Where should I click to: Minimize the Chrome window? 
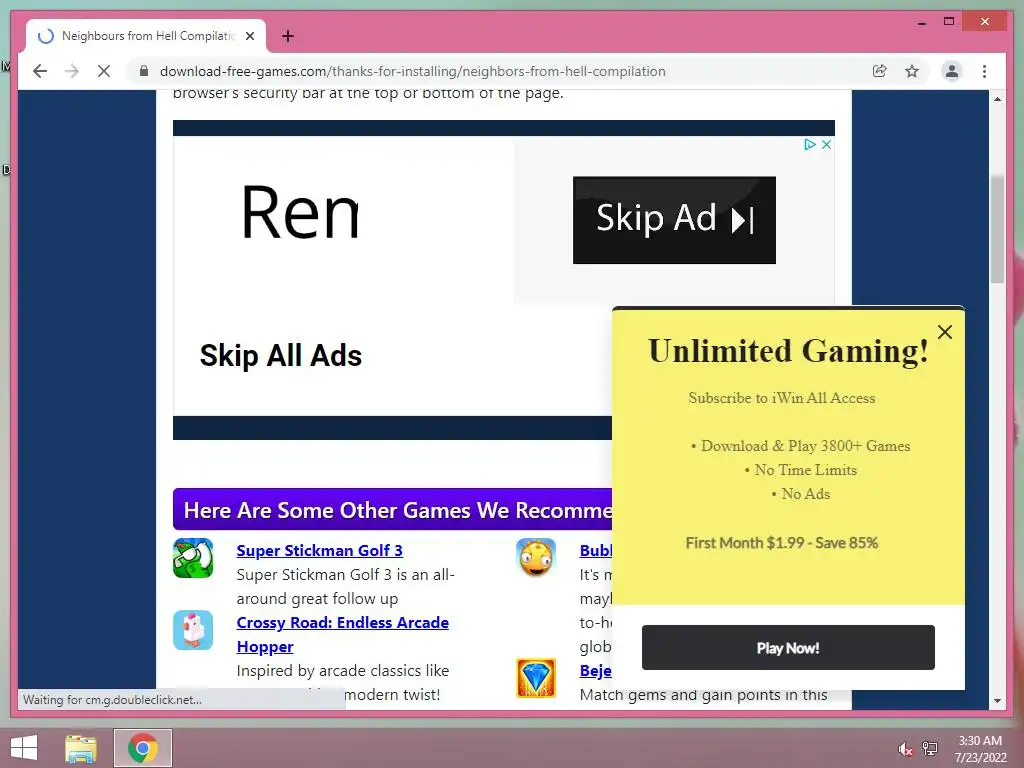click(921, 22)
